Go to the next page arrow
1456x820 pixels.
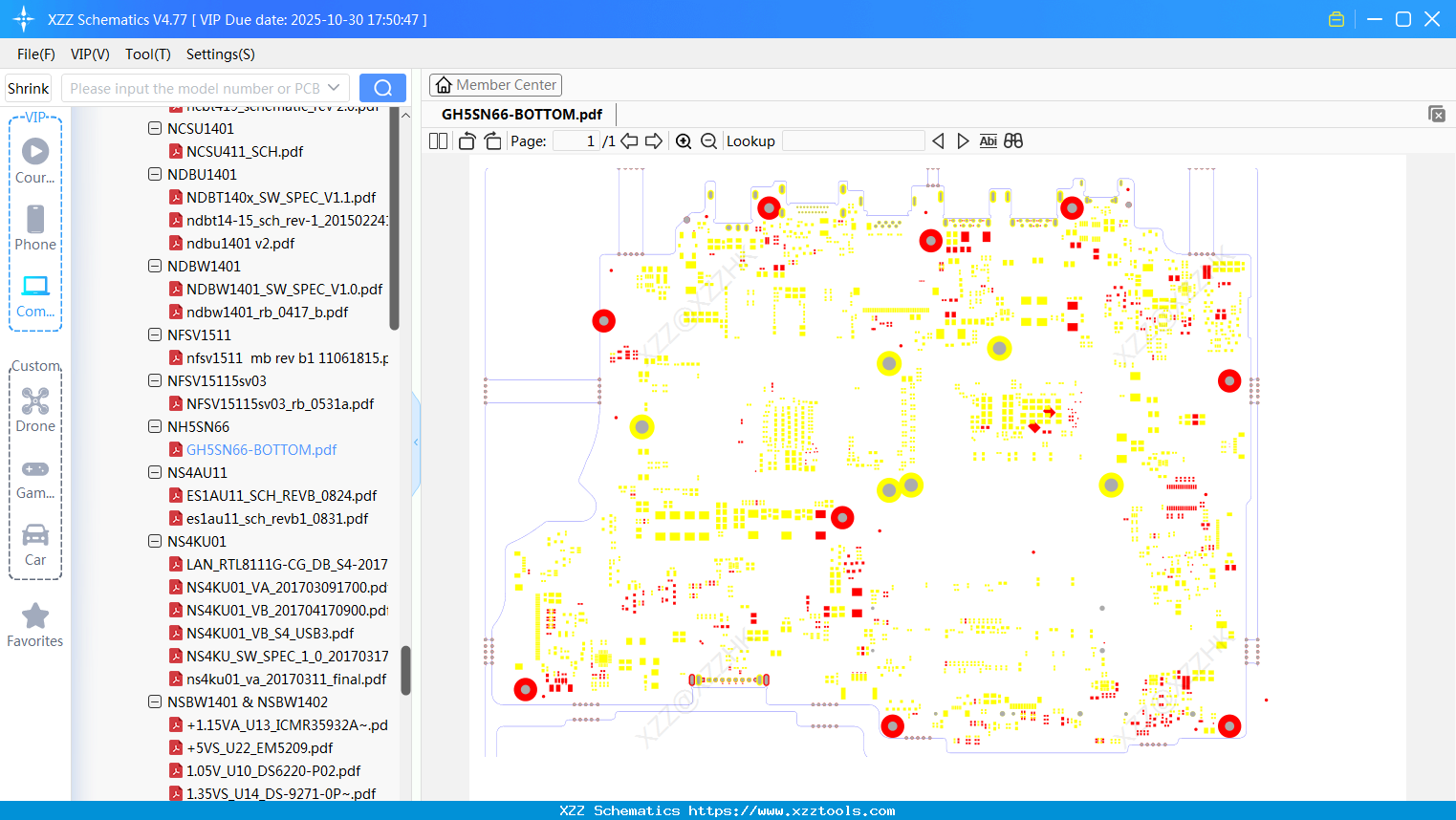tap(654, 141)
